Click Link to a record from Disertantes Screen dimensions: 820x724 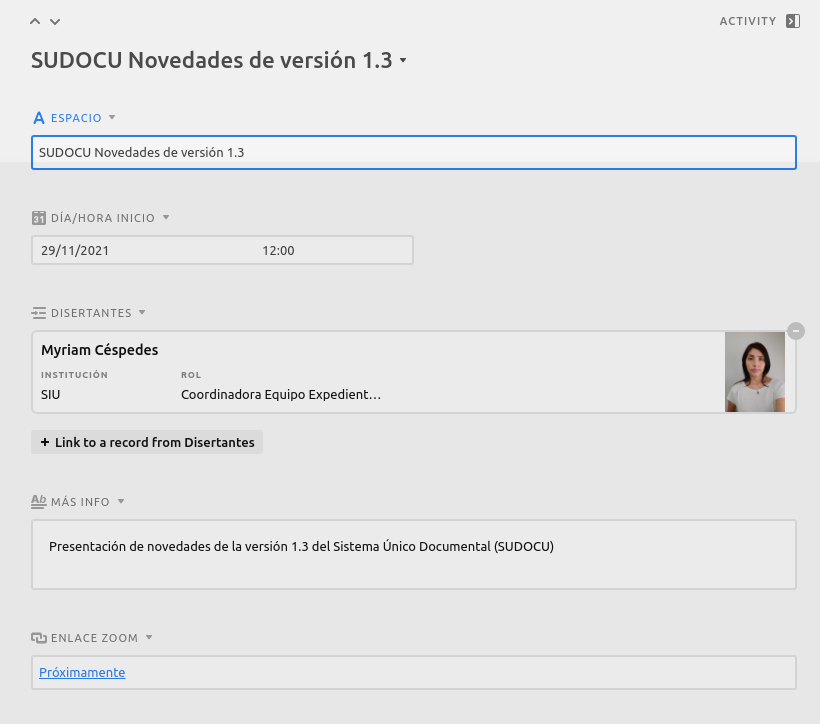pos(147,442)
